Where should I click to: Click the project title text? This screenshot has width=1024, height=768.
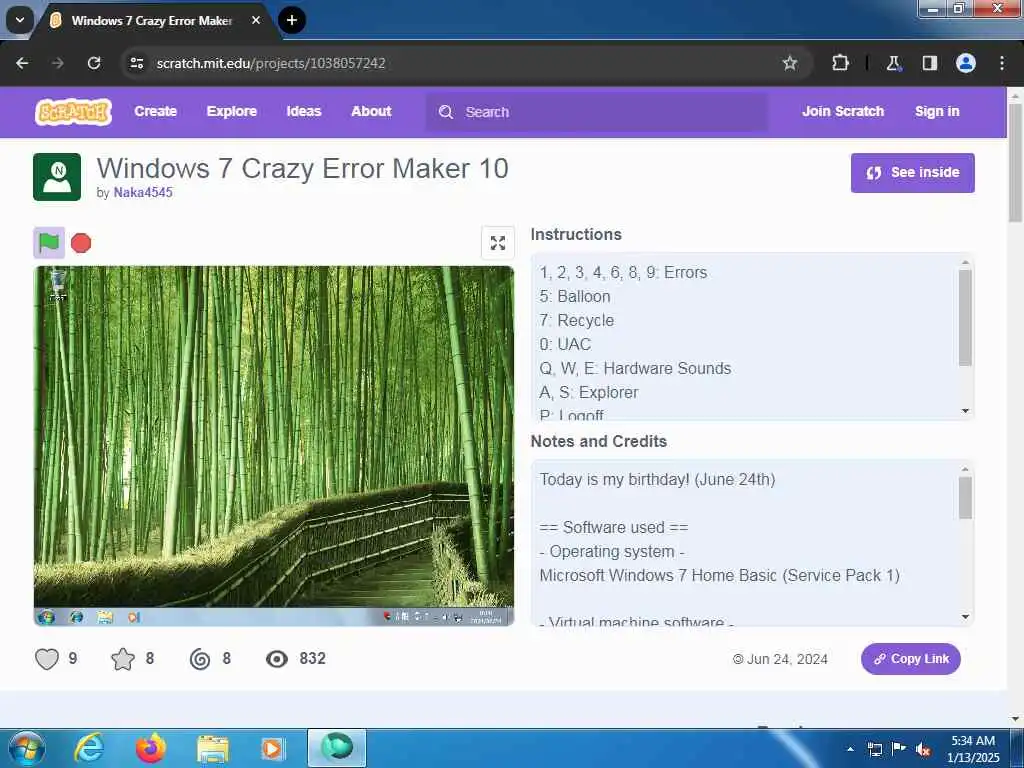302,168
